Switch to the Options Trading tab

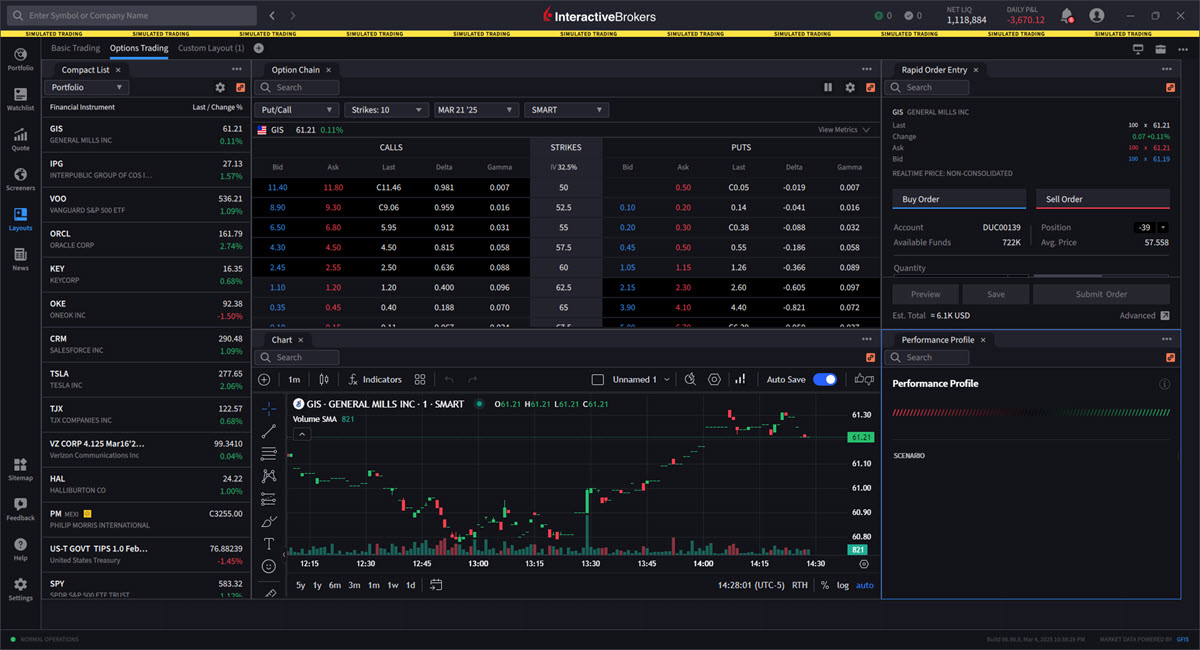click(139, 48)
